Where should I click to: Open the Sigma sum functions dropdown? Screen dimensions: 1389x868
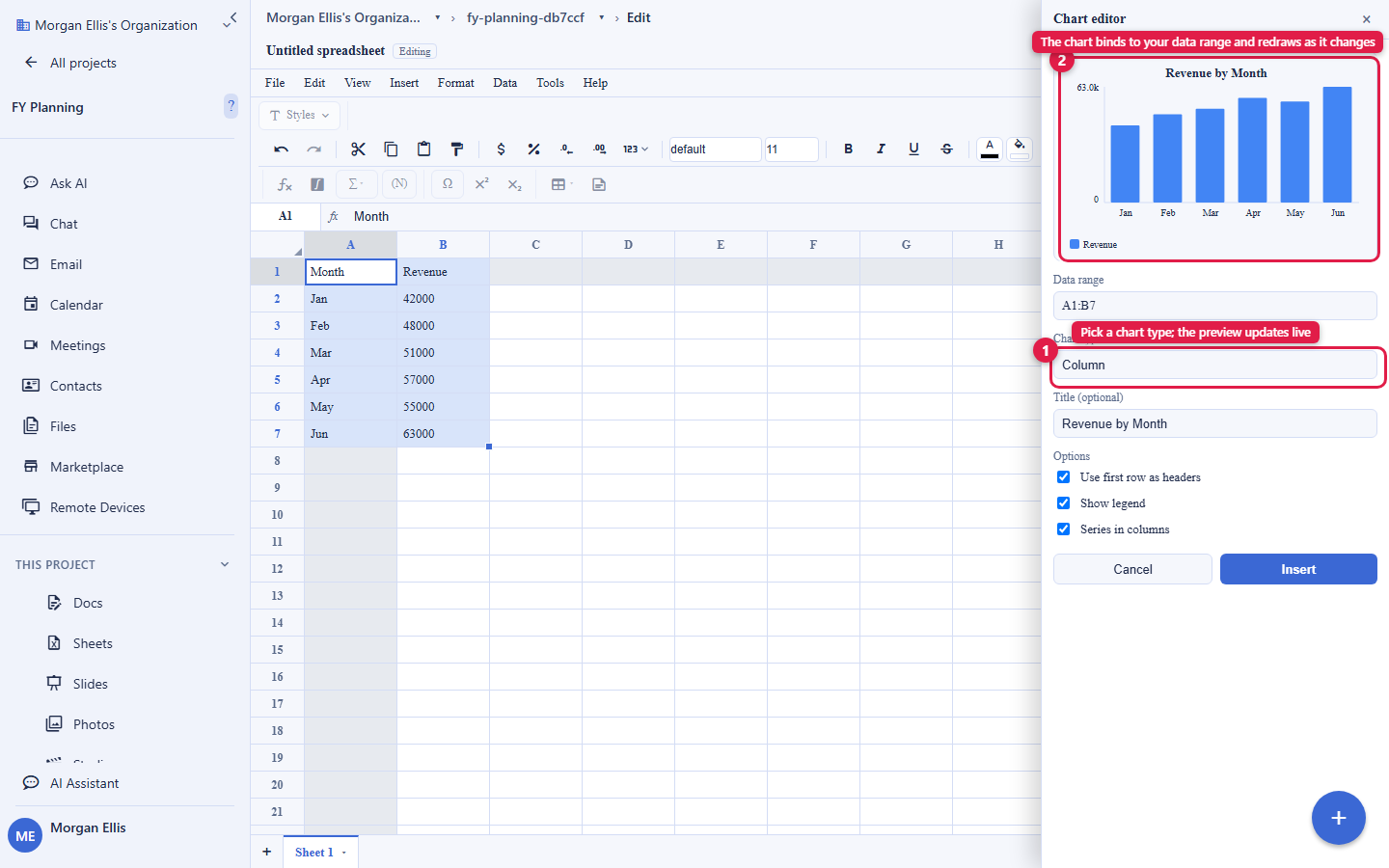click(354, 184)
